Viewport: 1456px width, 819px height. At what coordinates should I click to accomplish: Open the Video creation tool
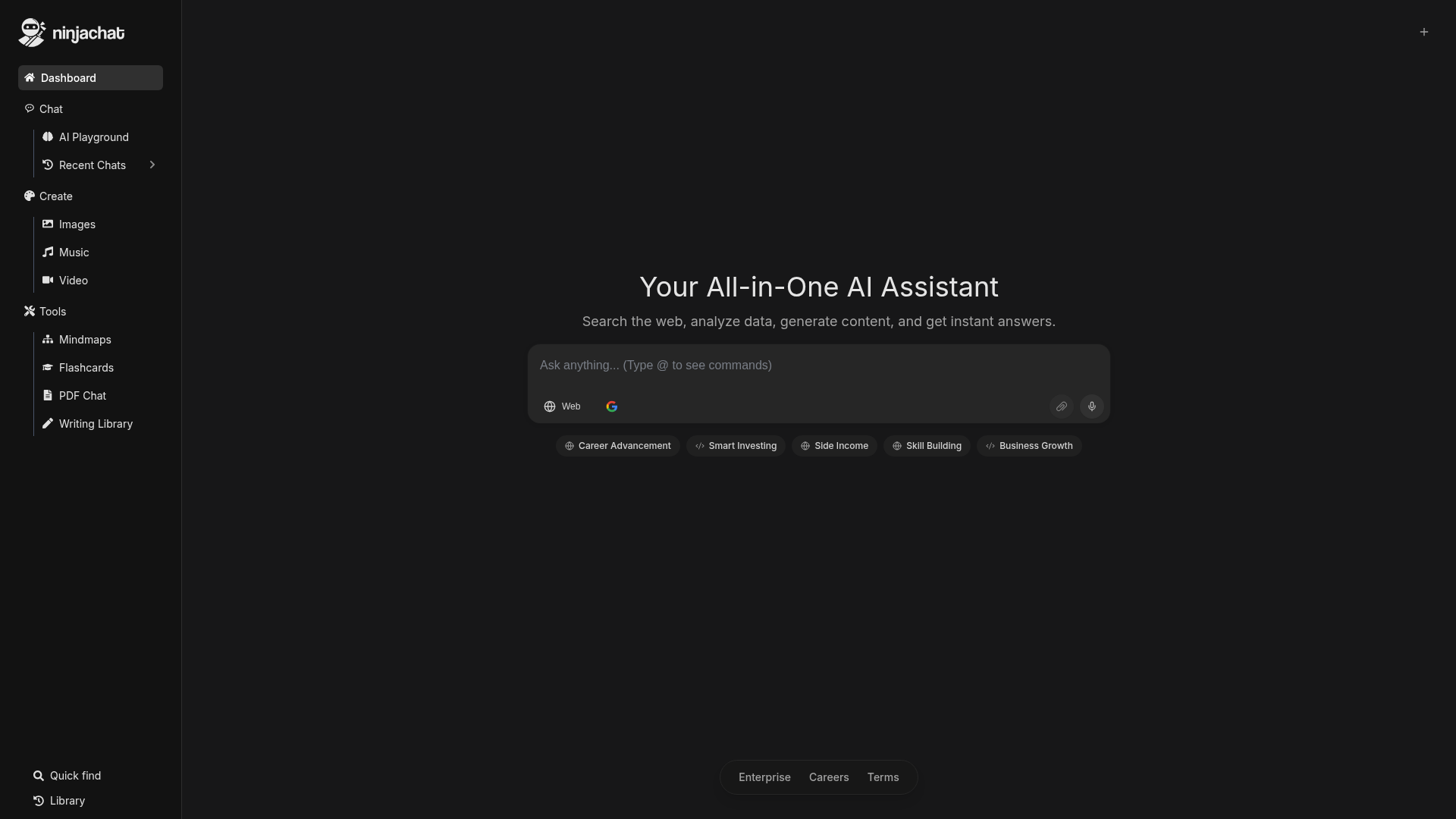[74, 280]
